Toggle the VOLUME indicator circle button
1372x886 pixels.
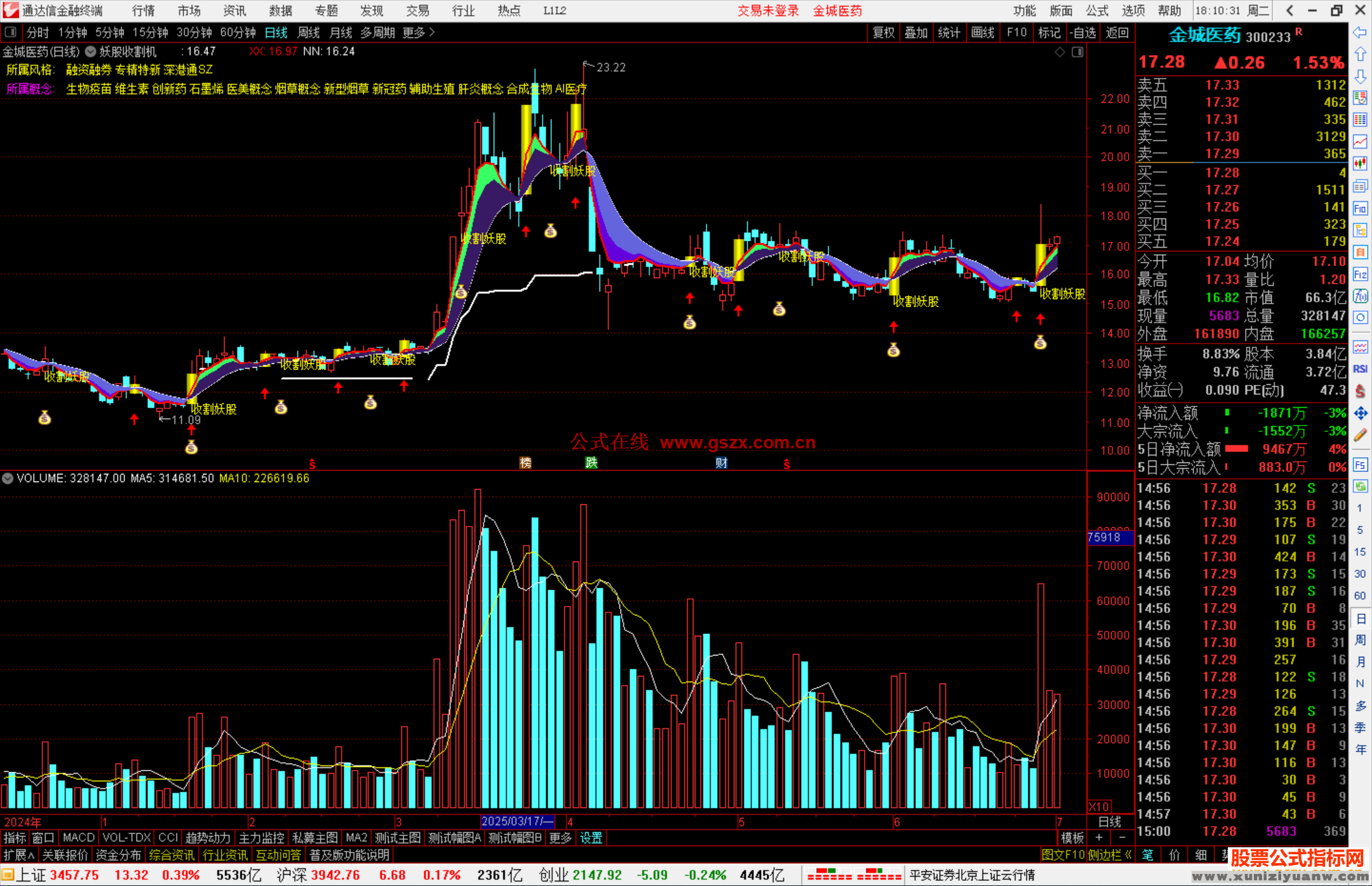point(8,478)
